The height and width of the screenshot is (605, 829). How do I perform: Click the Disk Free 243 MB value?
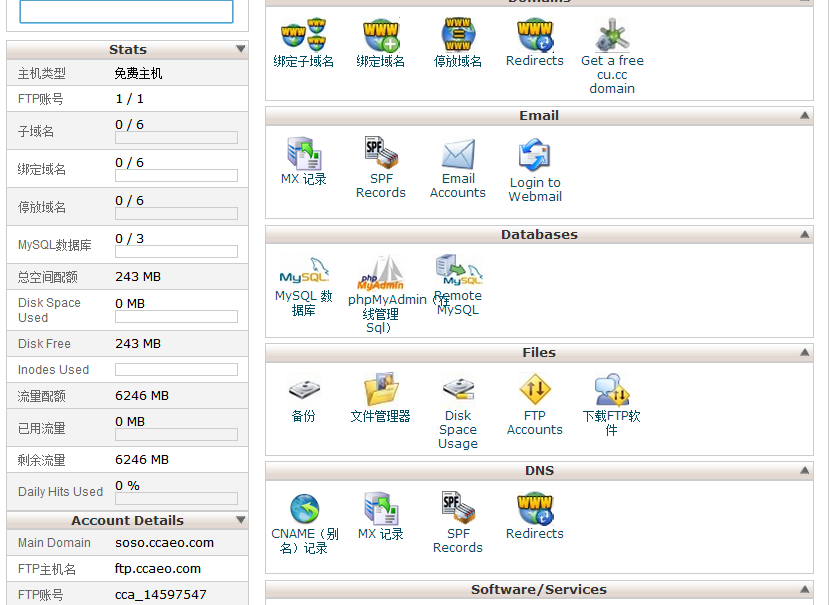pos(138,343)
